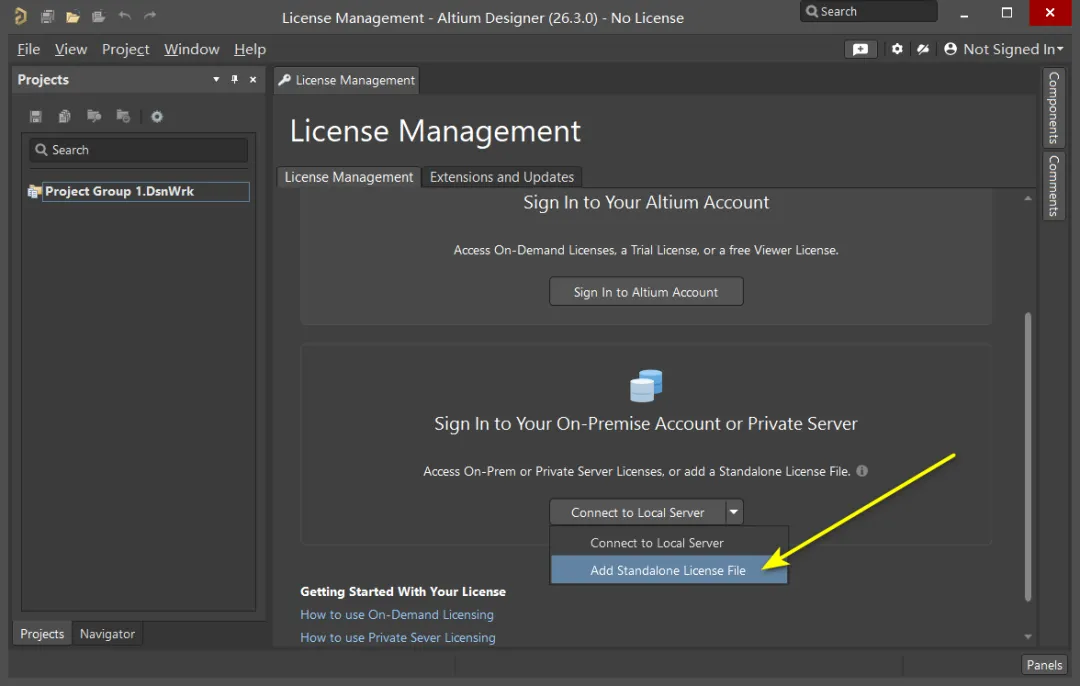
Task: Click the Project Group workspace icon
Action: tap(34, 191)
